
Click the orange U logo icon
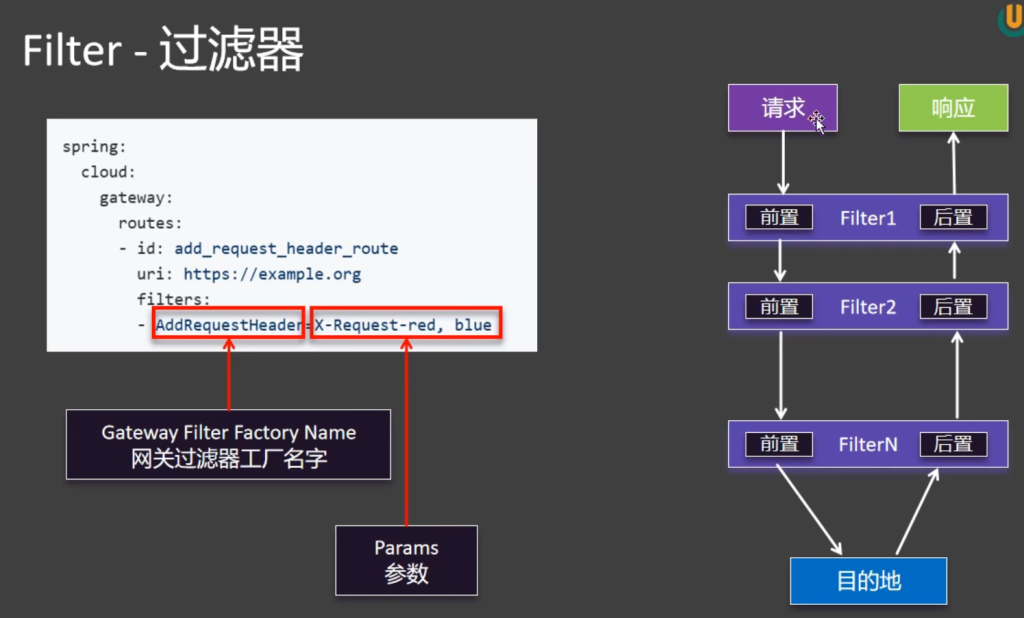click(1011, 17)
